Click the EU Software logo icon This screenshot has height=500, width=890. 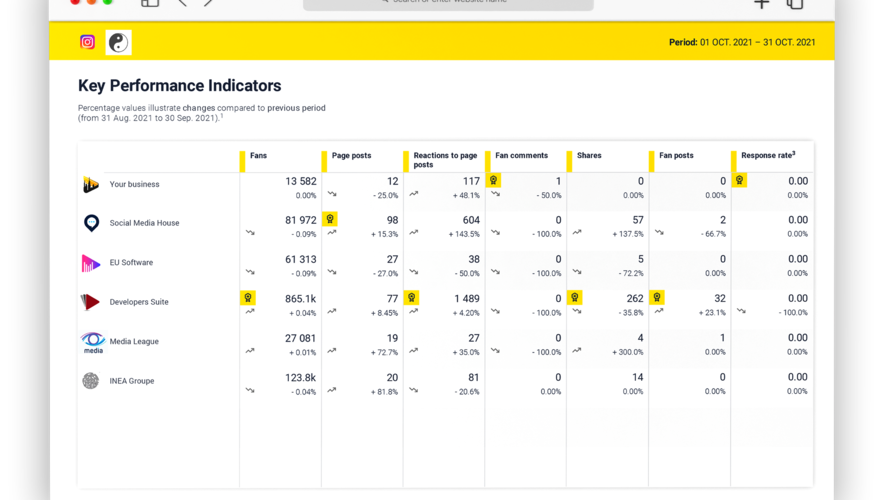pyautogui.click(x=91, y=263)
